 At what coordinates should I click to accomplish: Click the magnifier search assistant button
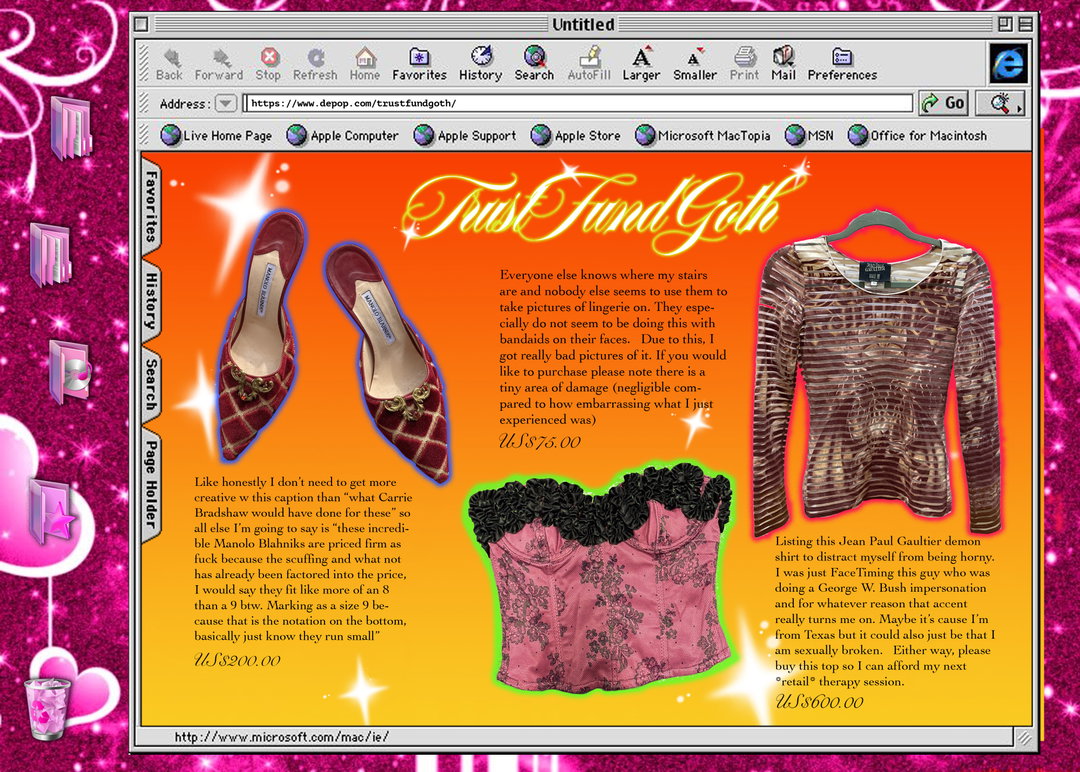click(1001, 103)
